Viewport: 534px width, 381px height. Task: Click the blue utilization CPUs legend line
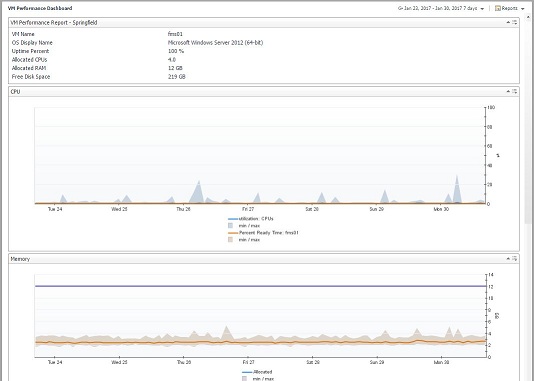[233, 219]
